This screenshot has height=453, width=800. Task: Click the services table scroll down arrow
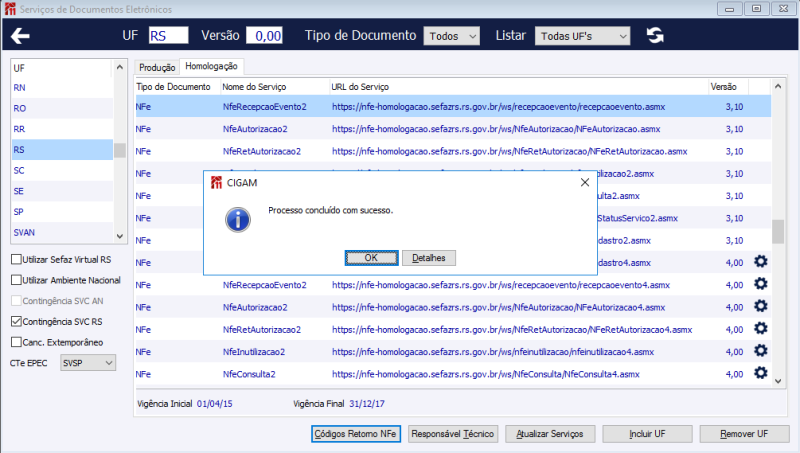pos(778,381)
